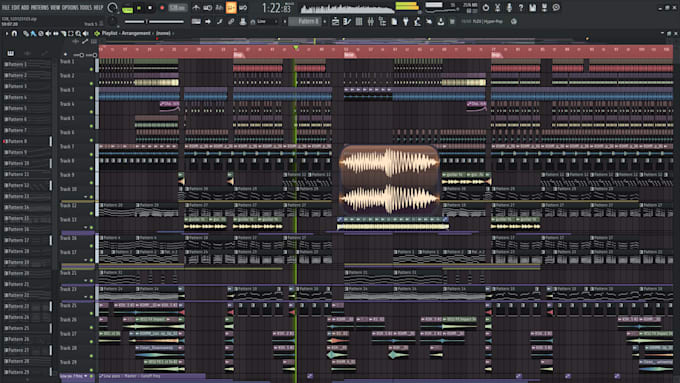680x383 pixels.
Task: Toggle loop recording icon
Action: [243, 8]
